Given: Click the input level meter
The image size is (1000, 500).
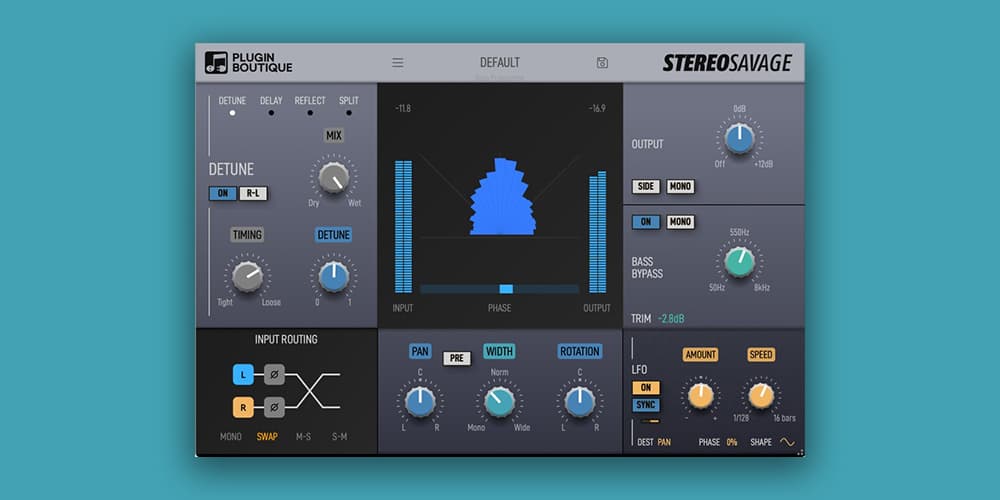Looking at the screenshot, I should [403, 226].
